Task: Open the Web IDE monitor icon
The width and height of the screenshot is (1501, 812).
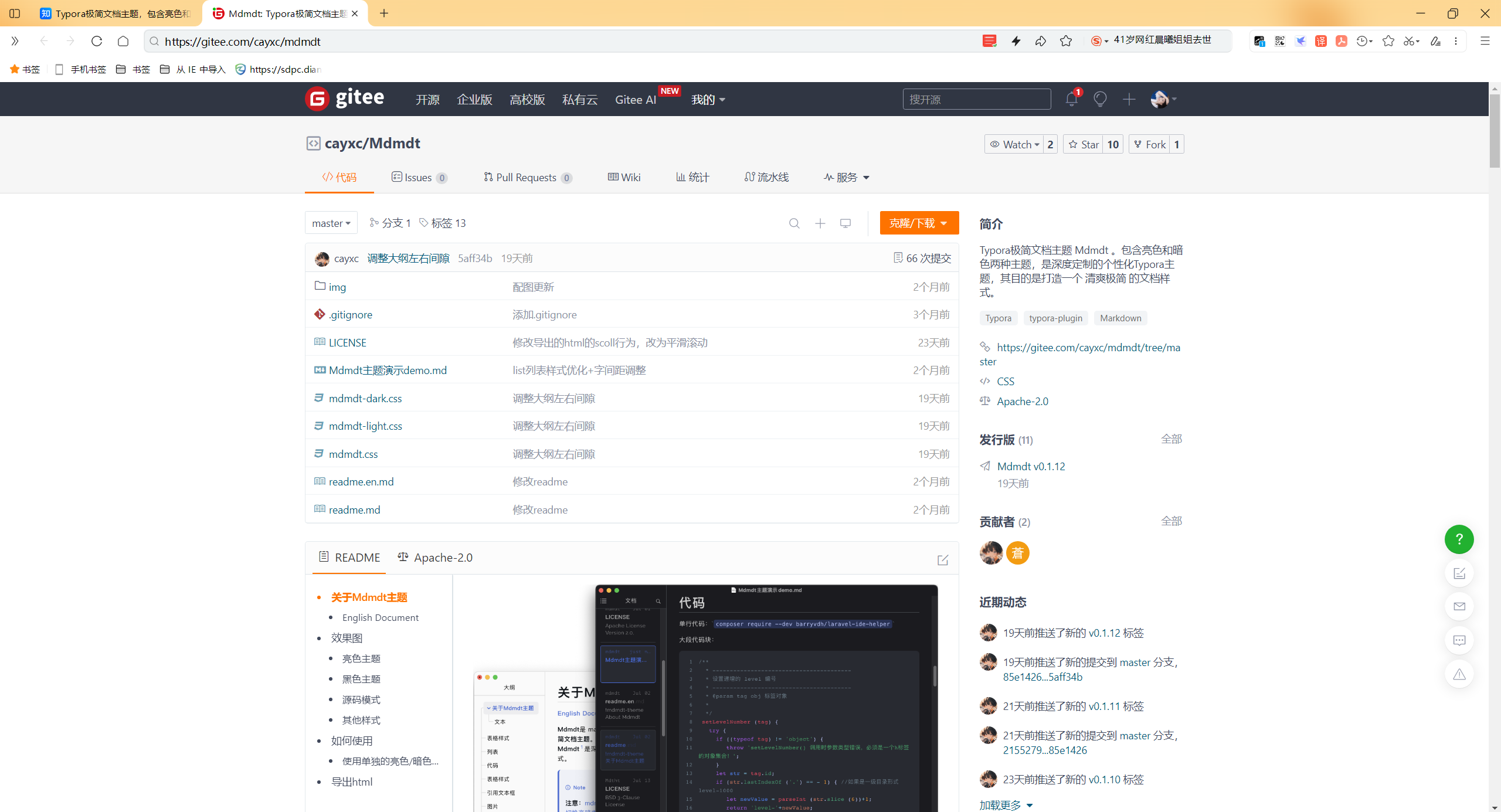Action: pos(845,223)
